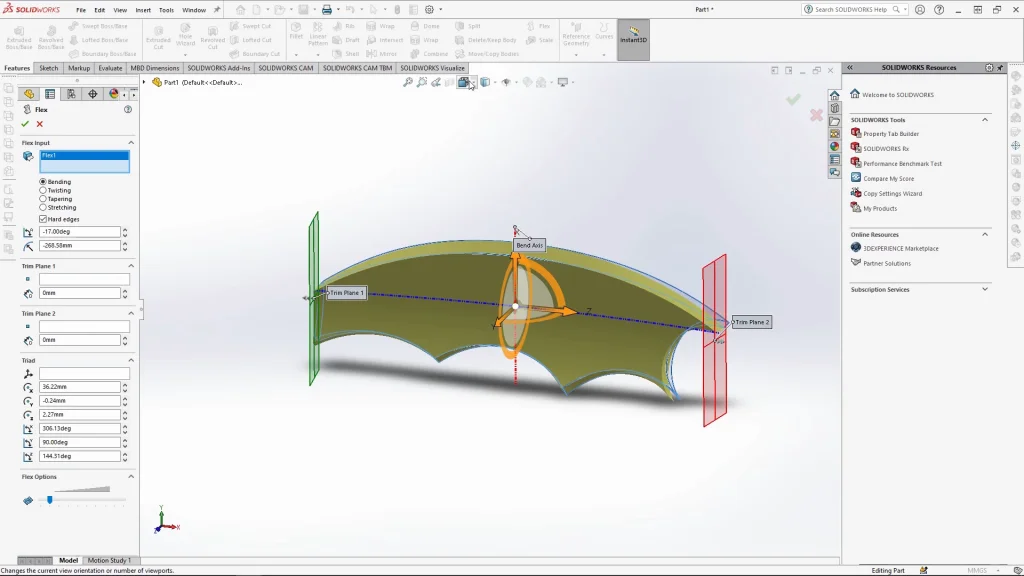Viewport: 1024px width, 576px height.
Task: Open the Insert menu
Action: coord(142,9)
